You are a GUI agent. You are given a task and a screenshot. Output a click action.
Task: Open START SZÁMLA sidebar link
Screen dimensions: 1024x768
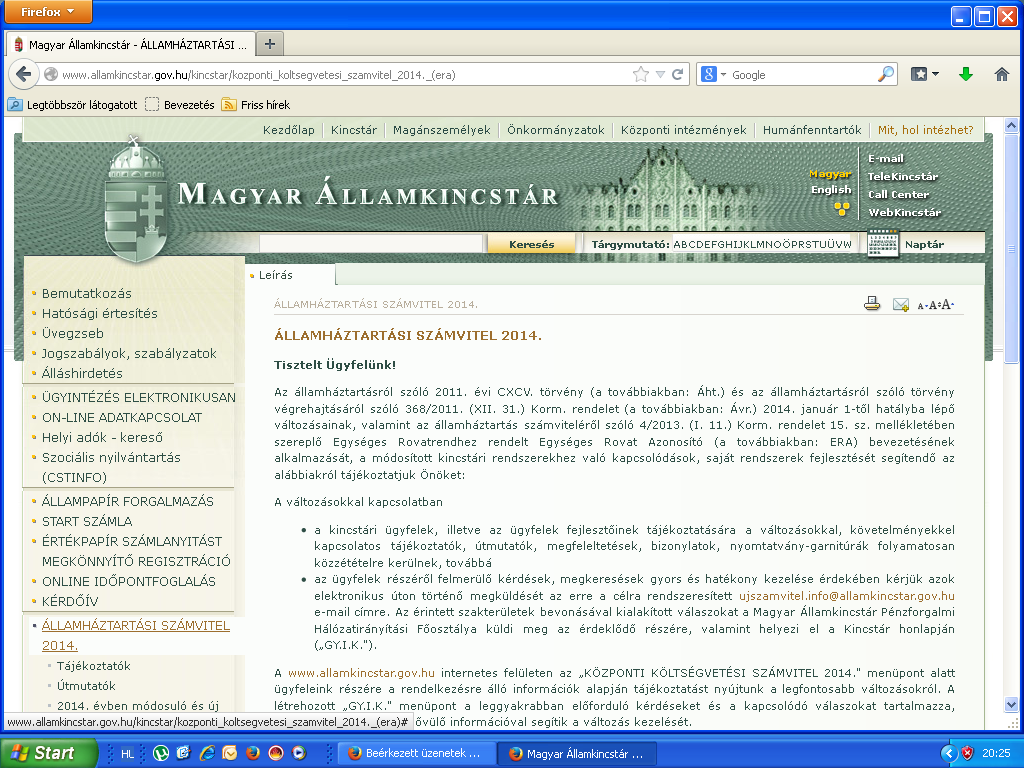[x=87, y=521]
